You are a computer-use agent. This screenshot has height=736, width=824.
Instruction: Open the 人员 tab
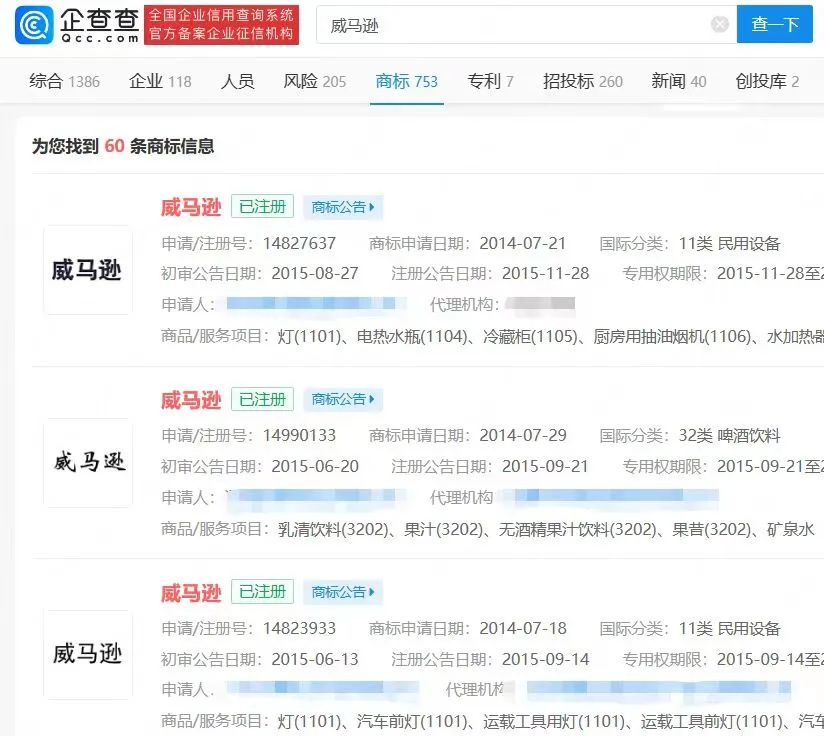pyautogui.click(x=238, y=81)
